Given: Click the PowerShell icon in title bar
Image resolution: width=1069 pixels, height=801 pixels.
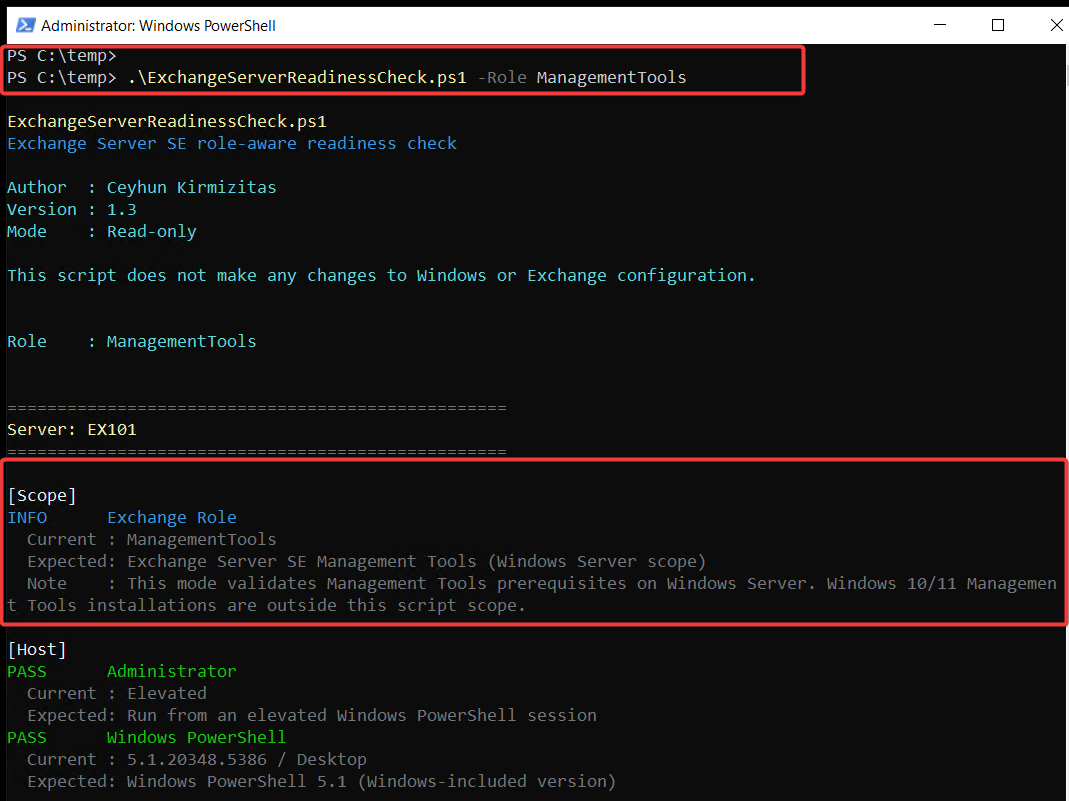Looking at the screenshot, I should (25, 25).
